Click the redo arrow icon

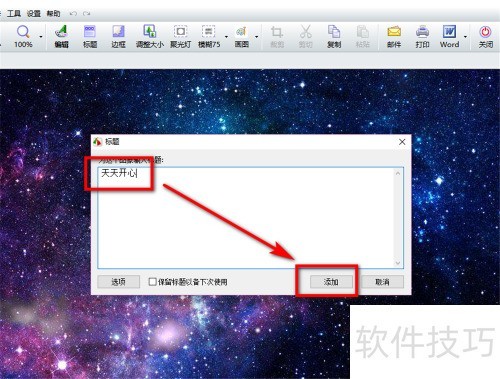click(x=87, y=14)
